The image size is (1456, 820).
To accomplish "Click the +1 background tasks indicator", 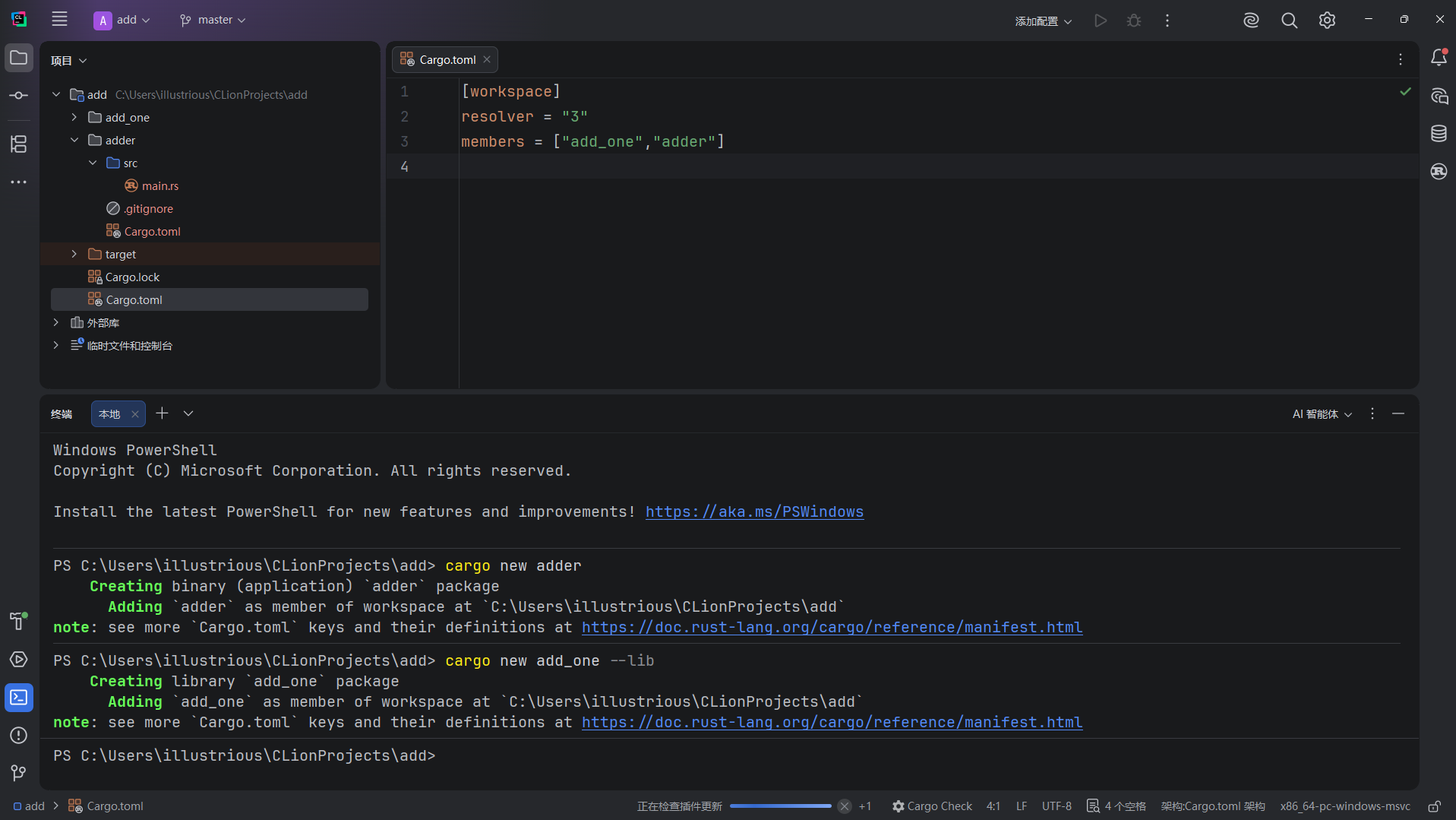I will pyautogui.click(x=865, y=806).
